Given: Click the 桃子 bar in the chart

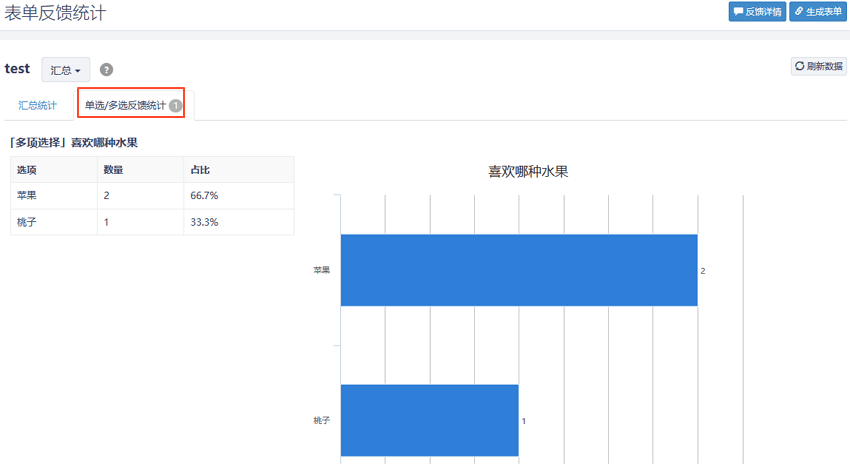Looking at the screenshot, I should [429, 420].
